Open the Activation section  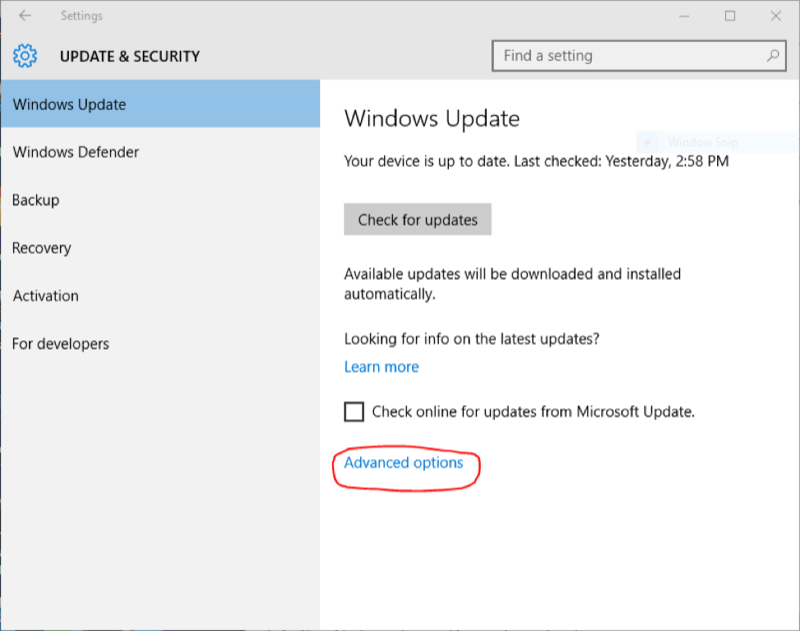pos(160,296)
